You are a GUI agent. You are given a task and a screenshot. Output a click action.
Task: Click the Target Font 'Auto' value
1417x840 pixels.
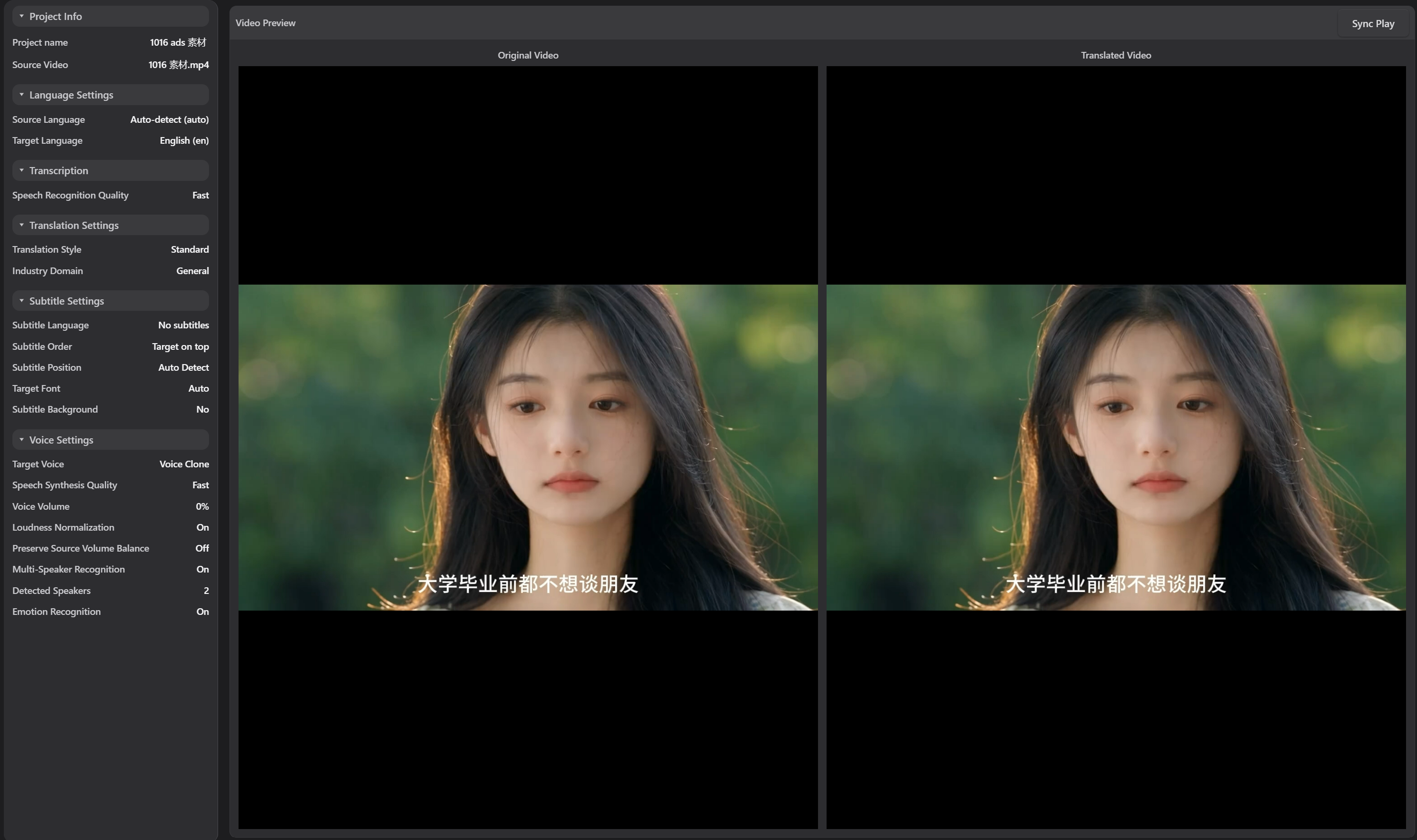(198, 388)
